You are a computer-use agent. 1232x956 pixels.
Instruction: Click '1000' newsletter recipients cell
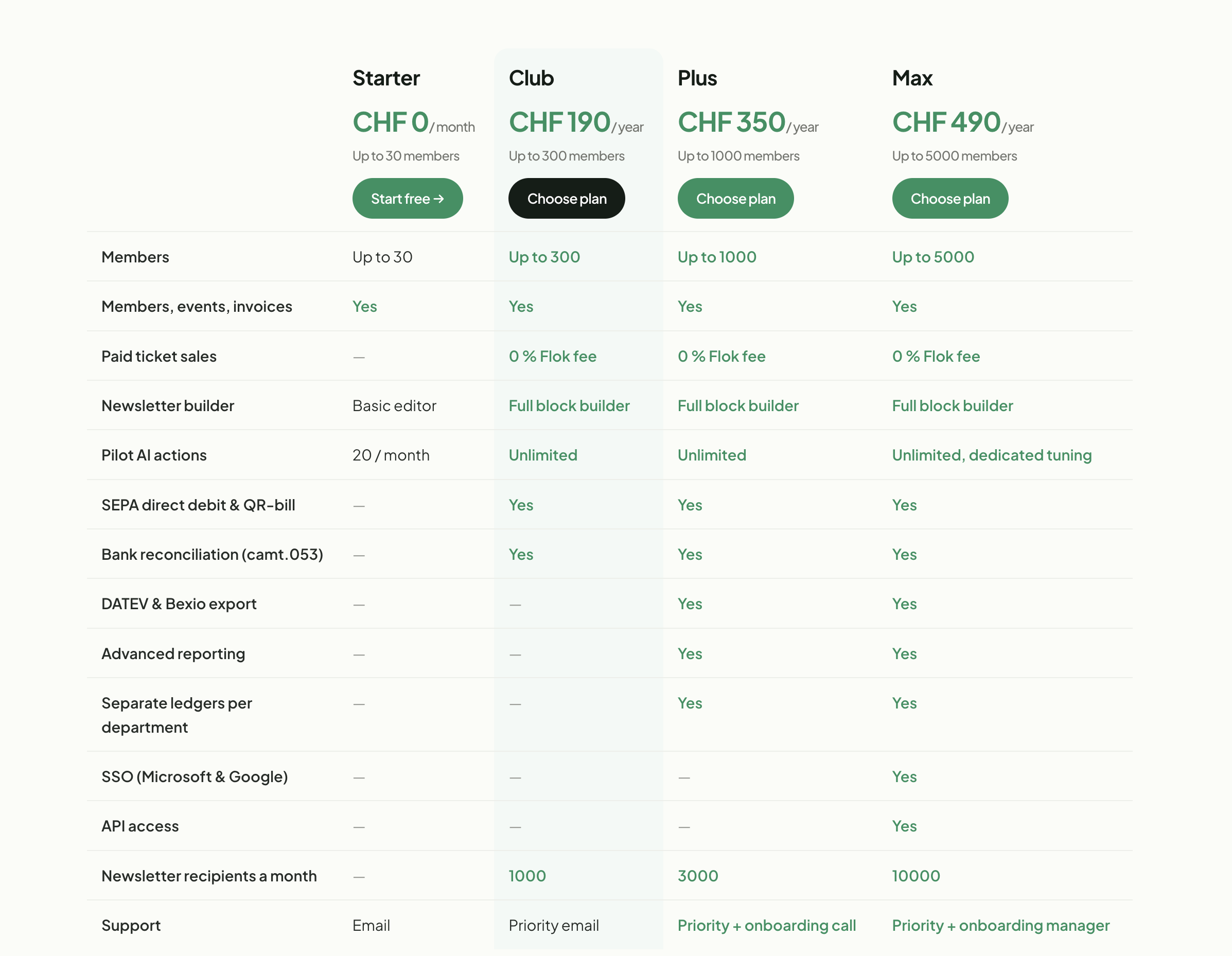click(x=527, y=876)
